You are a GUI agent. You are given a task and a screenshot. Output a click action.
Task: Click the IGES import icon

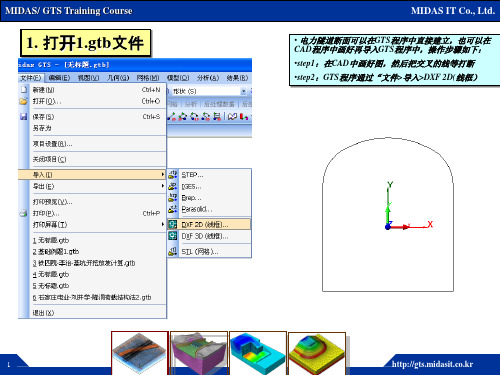173,186
